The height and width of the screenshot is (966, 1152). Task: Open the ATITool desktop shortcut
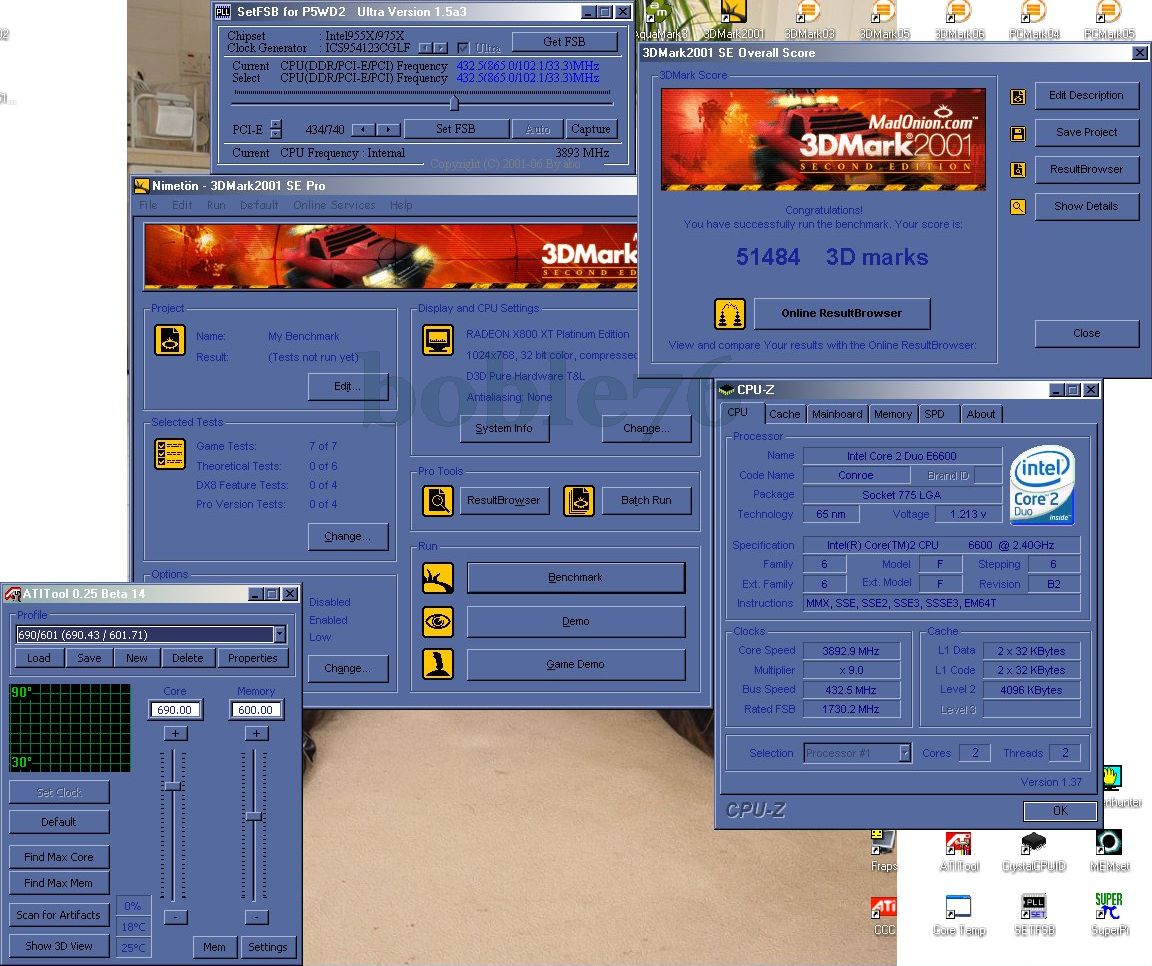[959, 852]
